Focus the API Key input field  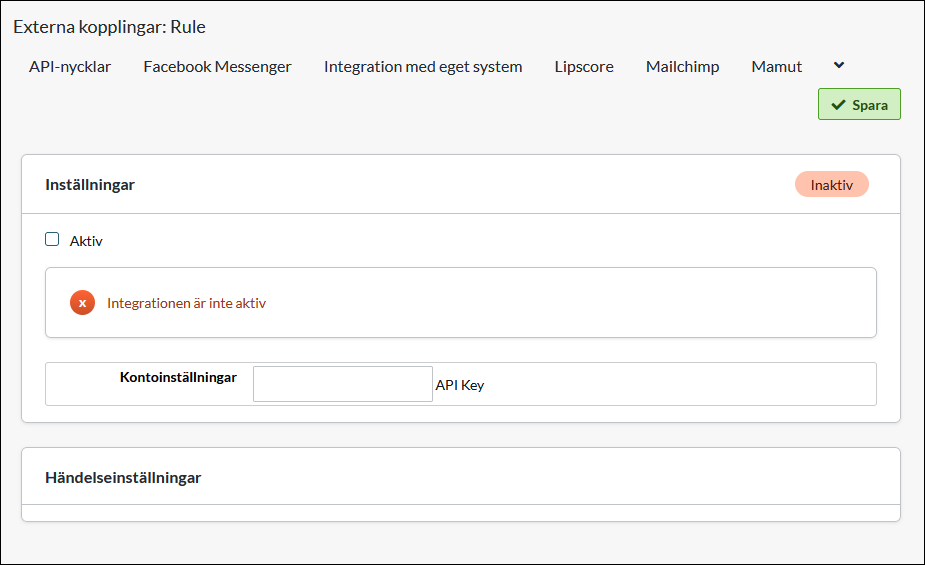pos(342,384)
